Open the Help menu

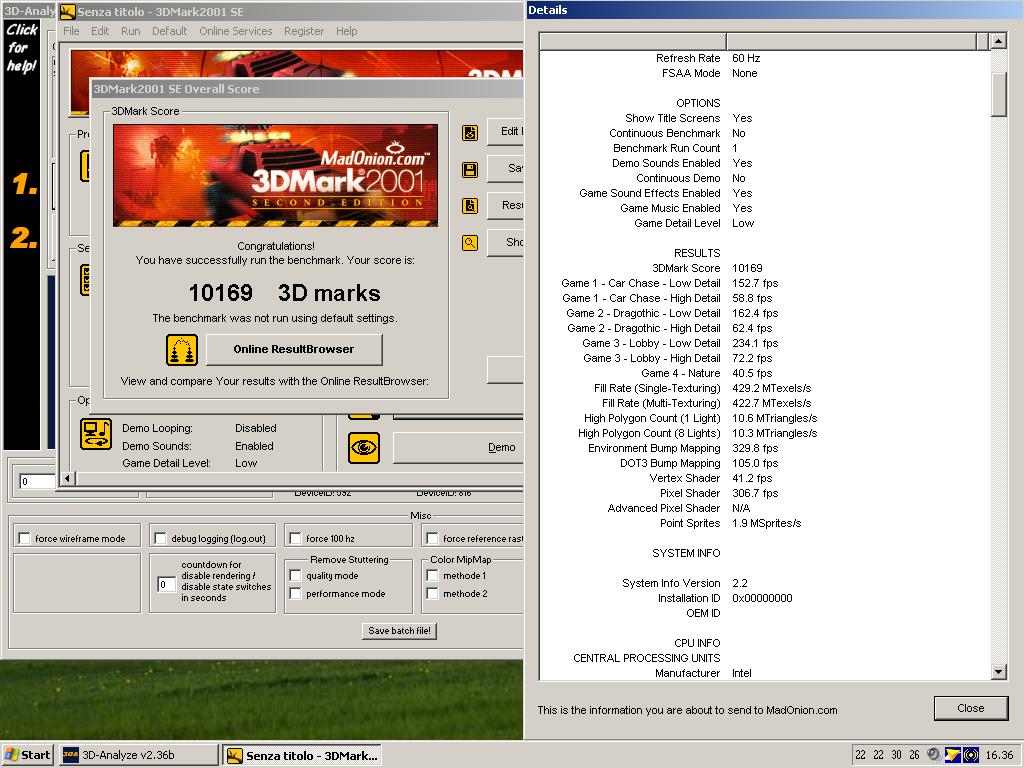(347, 31)
